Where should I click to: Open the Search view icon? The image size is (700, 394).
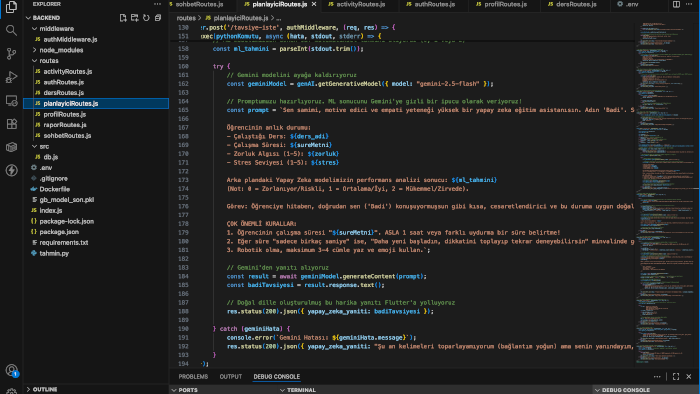pyautogui.click(x=11, y=30)
